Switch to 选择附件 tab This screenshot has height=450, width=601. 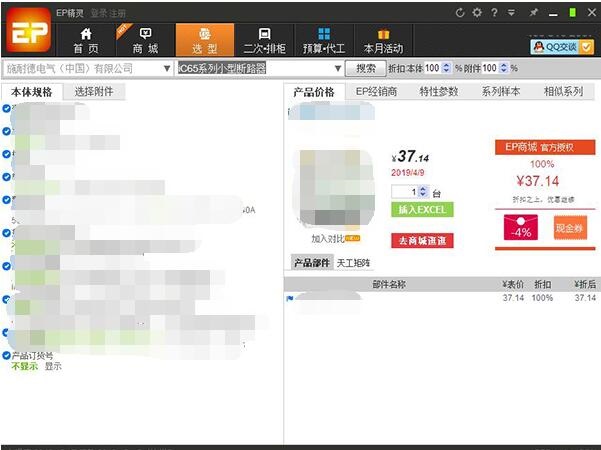94,92
